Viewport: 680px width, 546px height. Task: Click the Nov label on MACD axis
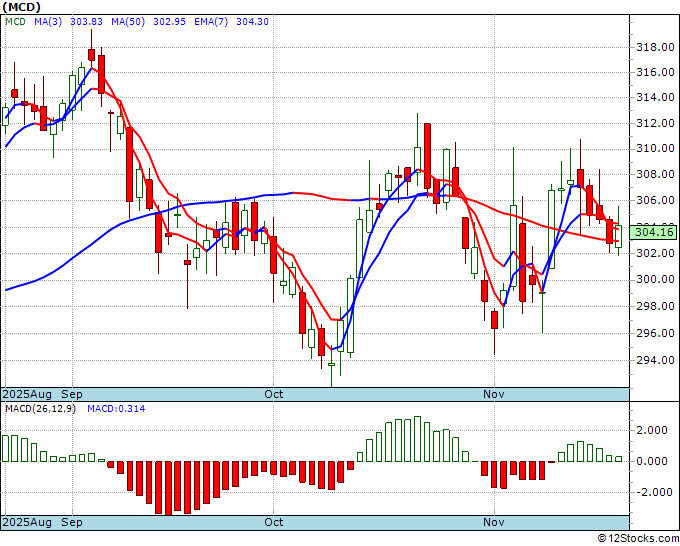pyautogui.click(x=494, y=522)
